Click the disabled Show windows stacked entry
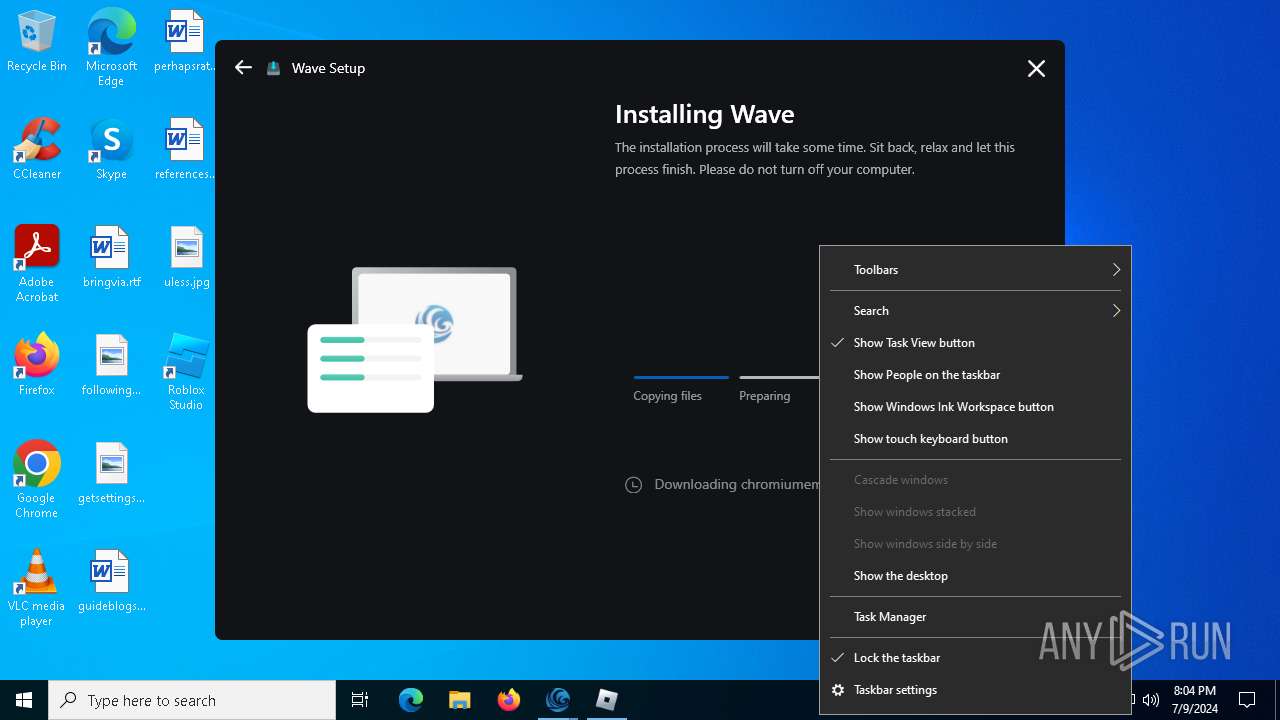 click(x=975, y=512)
